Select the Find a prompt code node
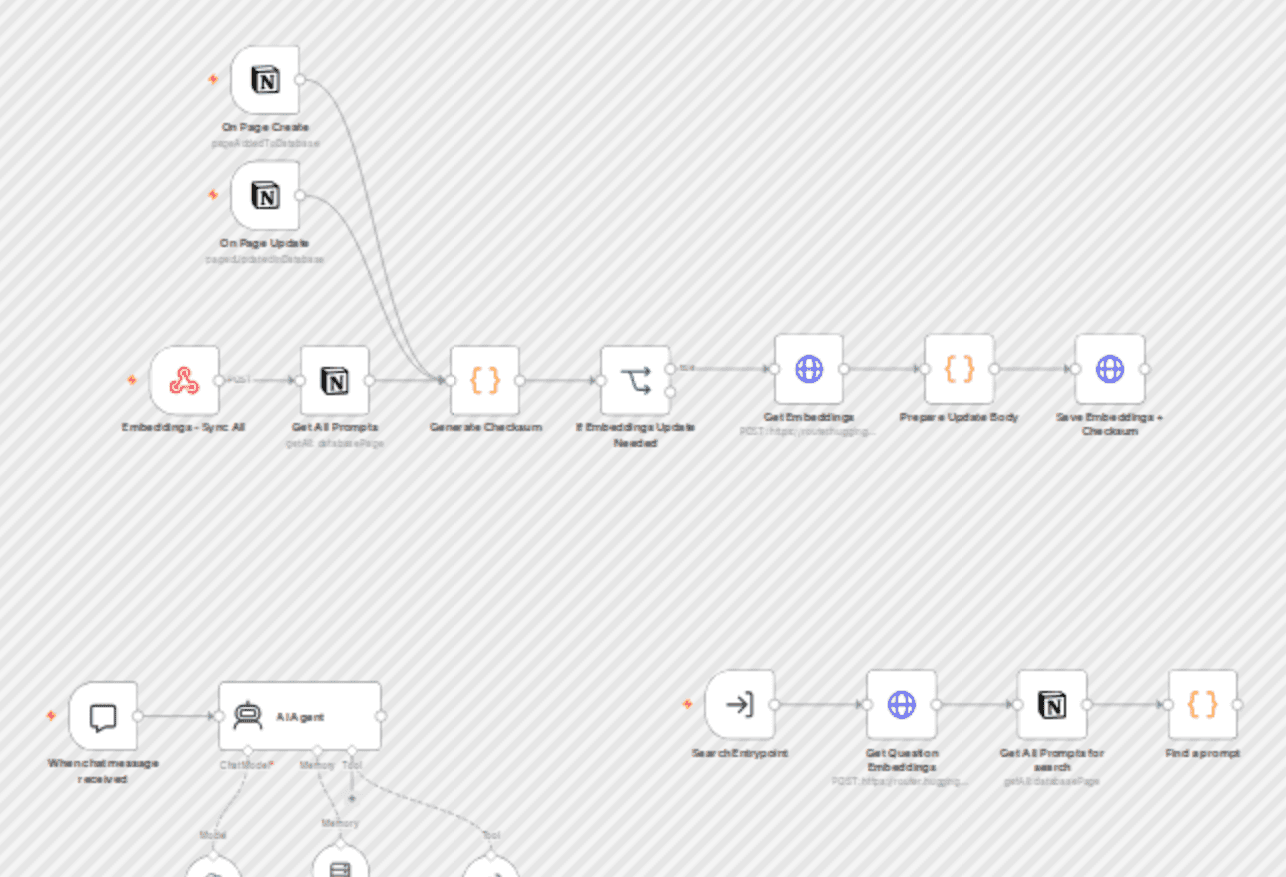The image size is (1286, 877). click(1203, 705)
